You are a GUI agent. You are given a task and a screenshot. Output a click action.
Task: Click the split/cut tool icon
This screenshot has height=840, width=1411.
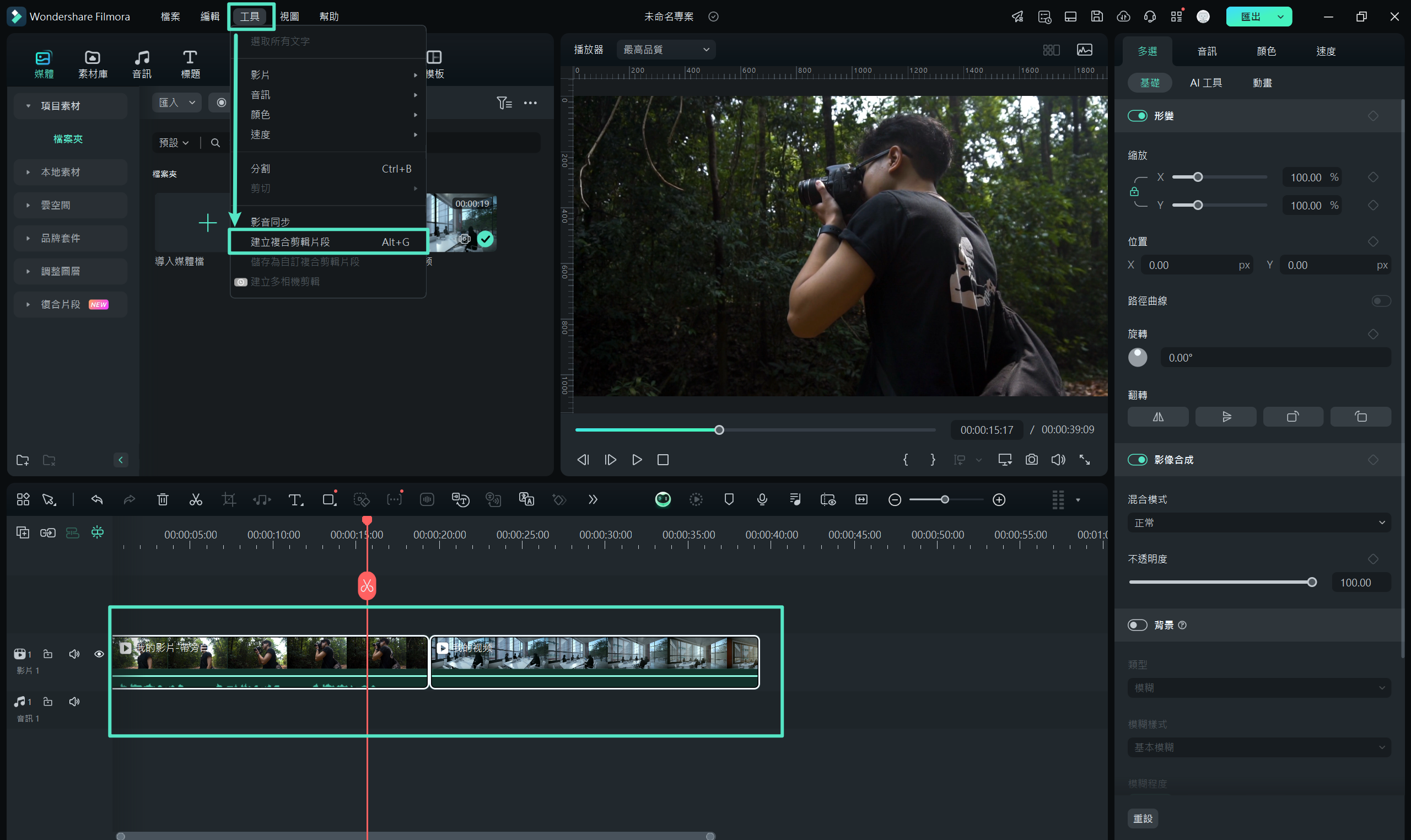pyautogui.click(x=196, y=499)
